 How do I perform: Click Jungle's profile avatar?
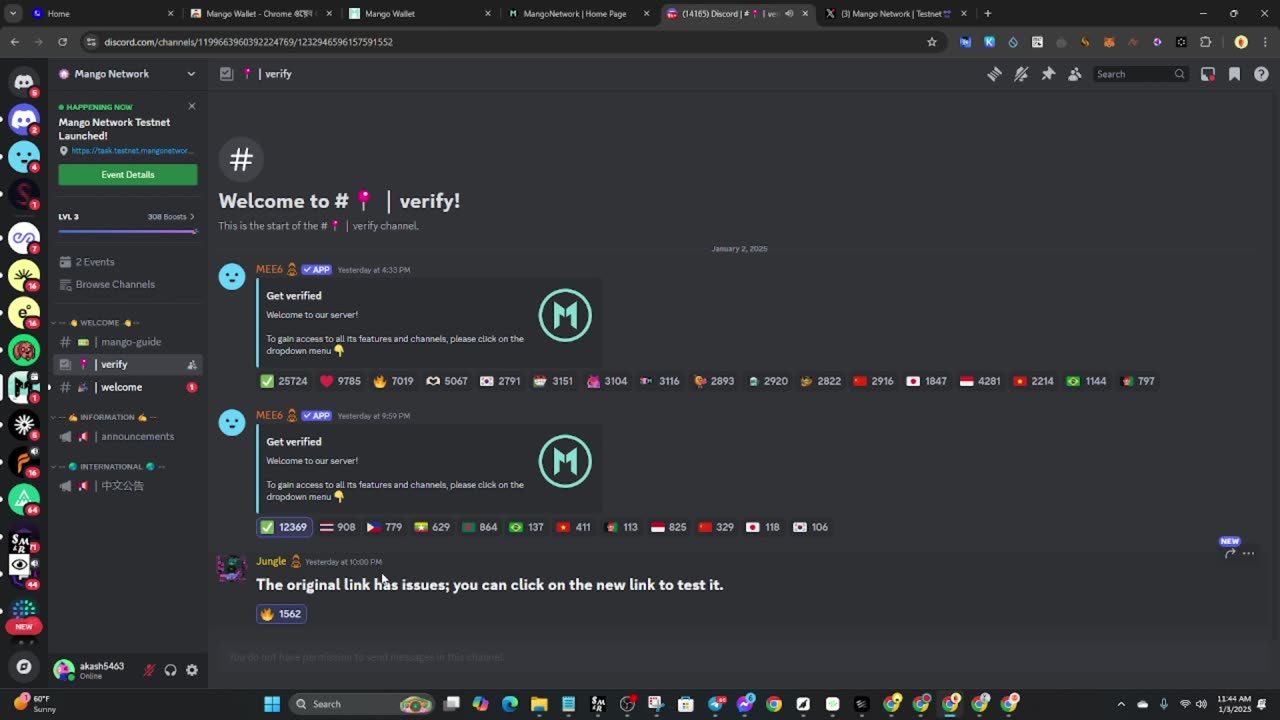[x=232, y=568]
